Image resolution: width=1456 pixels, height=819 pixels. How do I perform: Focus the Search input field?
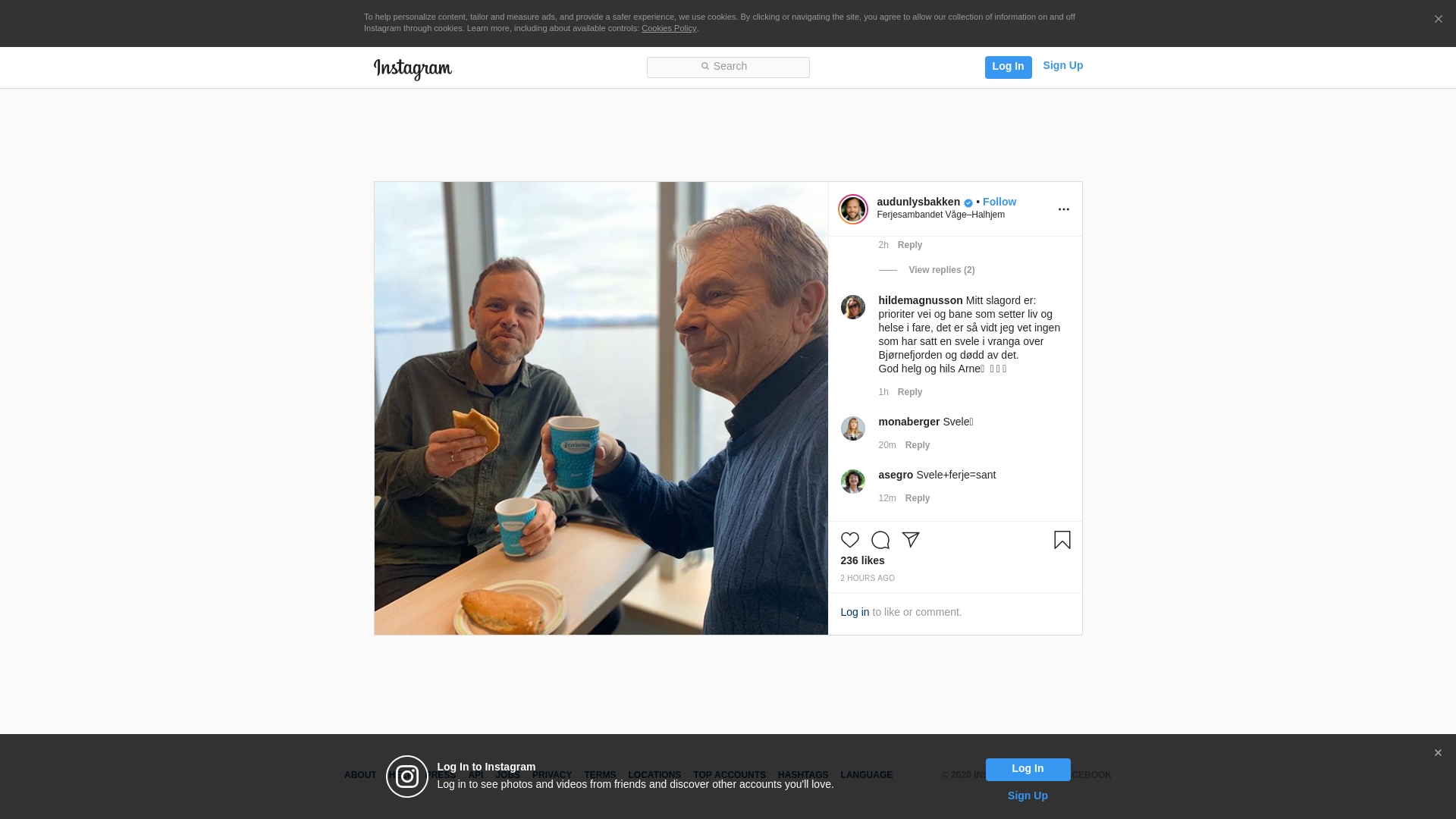coord(728,67)
